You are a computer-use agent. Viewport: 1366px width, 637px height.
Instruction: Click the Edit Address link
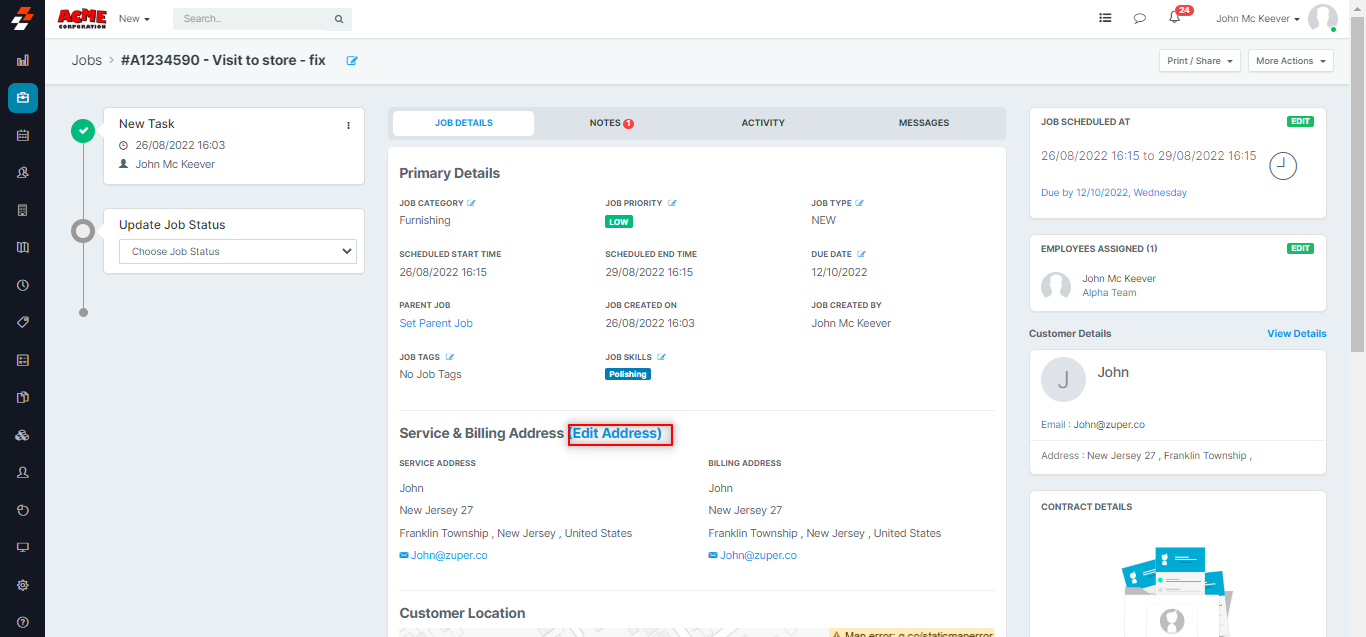[619, 434]
